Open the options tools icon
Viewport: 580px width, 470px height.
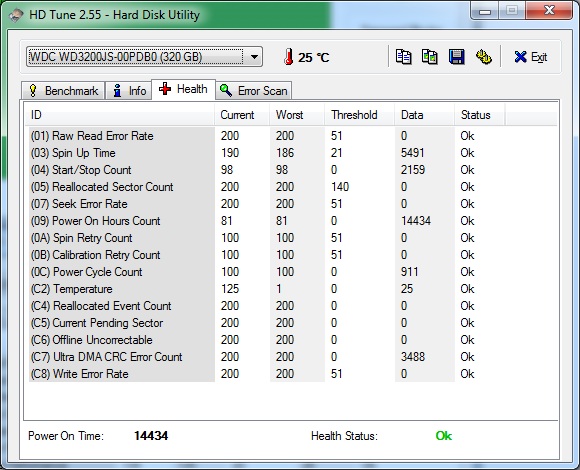(x=483, y=57)
